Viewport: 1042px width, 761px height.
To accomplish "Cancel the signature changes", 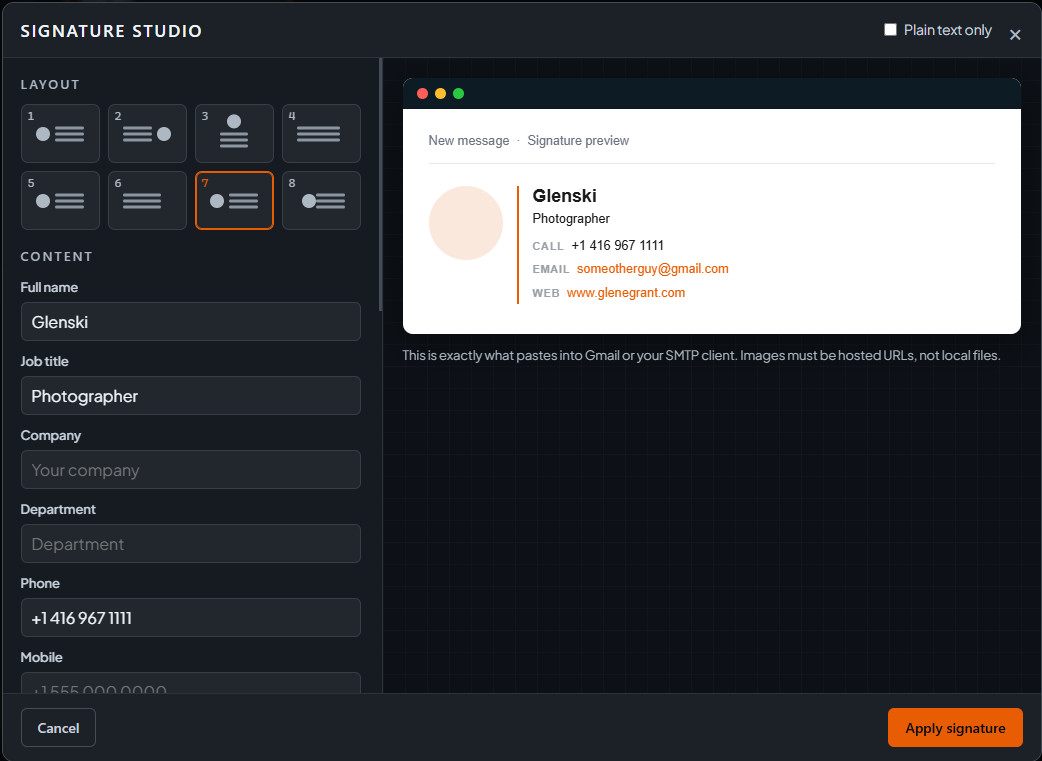I will (x=58, y=728).
